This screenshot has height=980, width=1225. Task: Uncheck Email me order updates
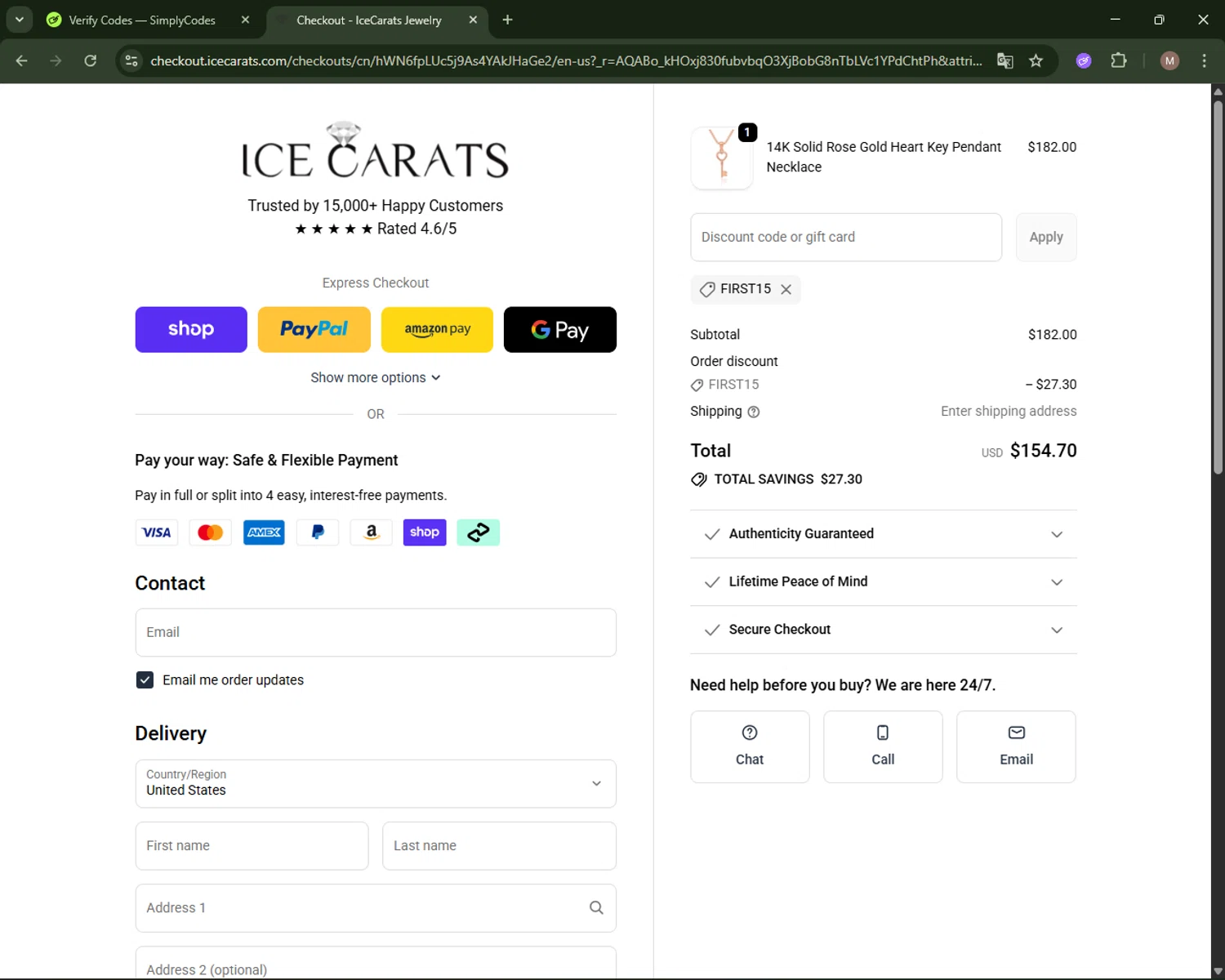(x=145, y=680)
